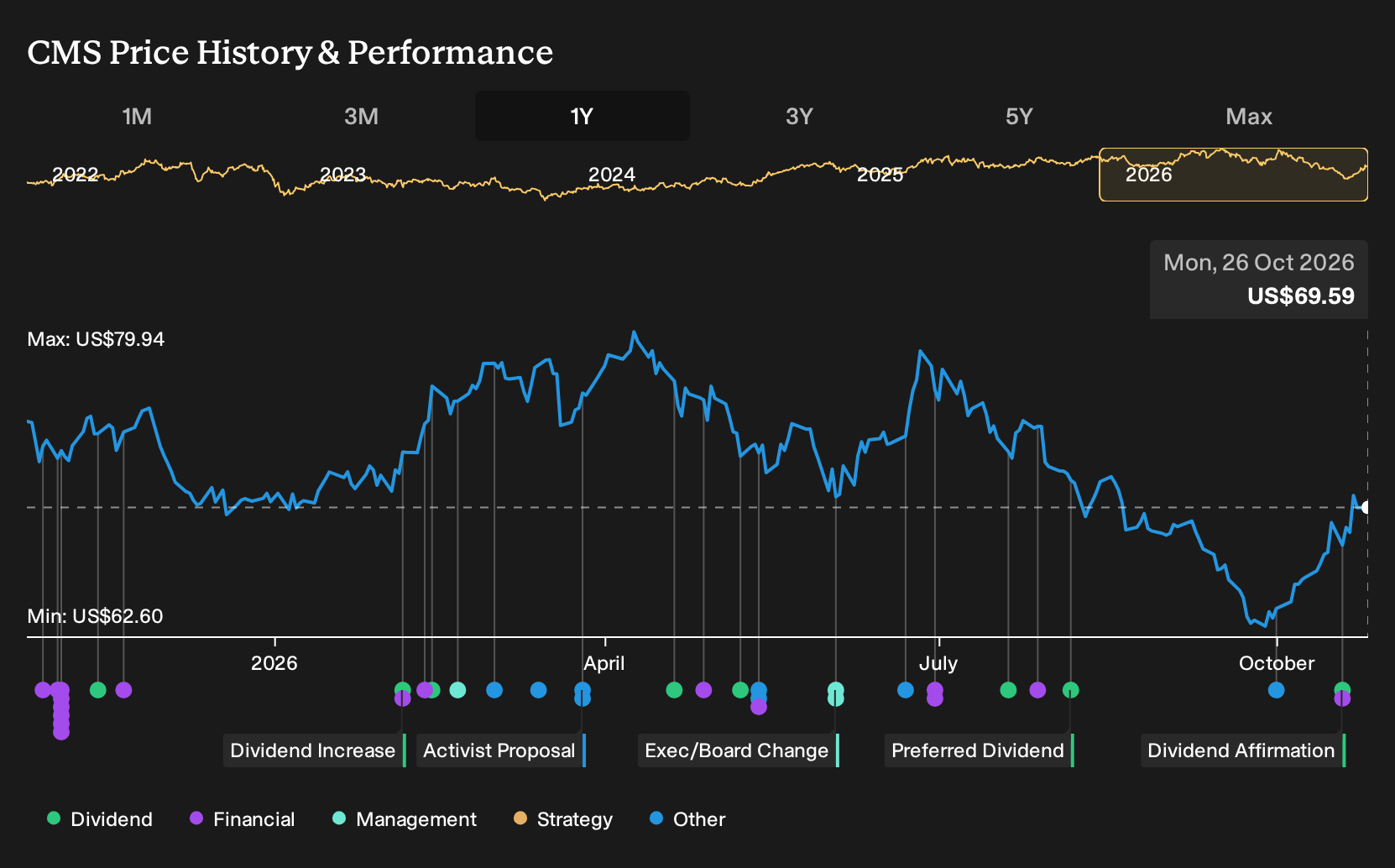Toggle the Other category in the legend
The width and height of the screenshot is (1395, 868).
(x=687, y=819)
